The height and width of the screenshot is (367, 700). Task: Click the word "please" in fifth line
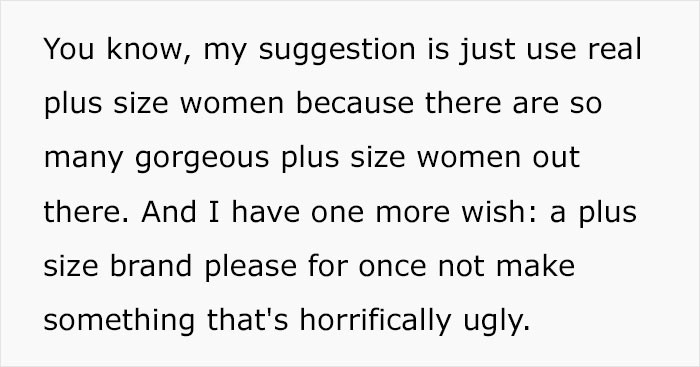point(250,268)
